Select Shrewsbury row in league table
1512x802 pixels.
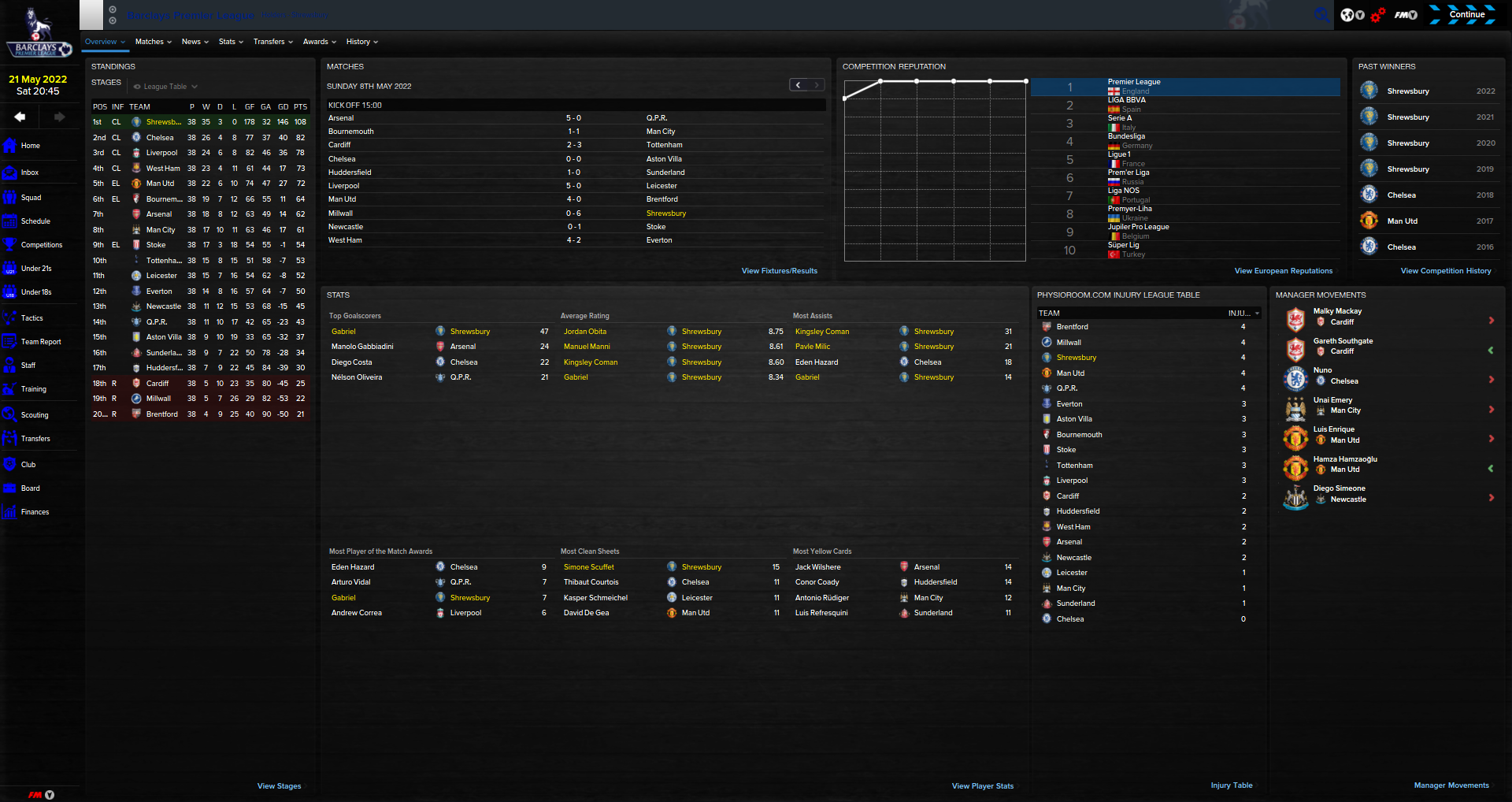[x=200, y=122]
